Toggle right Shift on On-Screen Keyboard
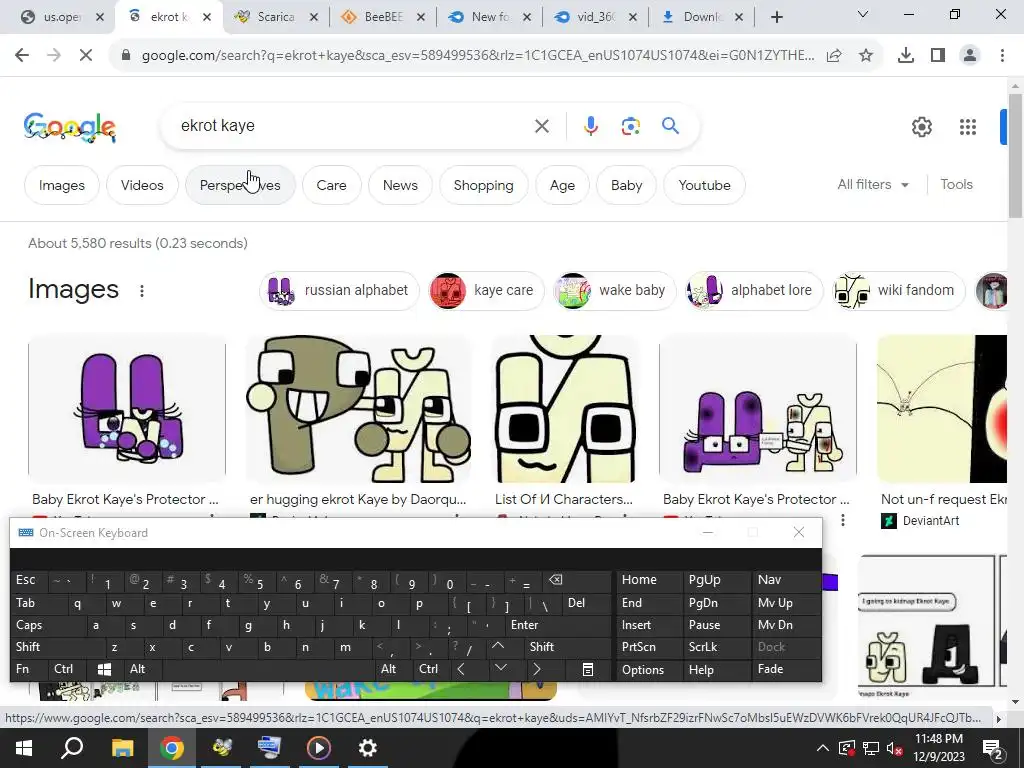Image resolution: width=1024 pixels, height=768 pixels. pyautogui.click(x=567, y=647)
